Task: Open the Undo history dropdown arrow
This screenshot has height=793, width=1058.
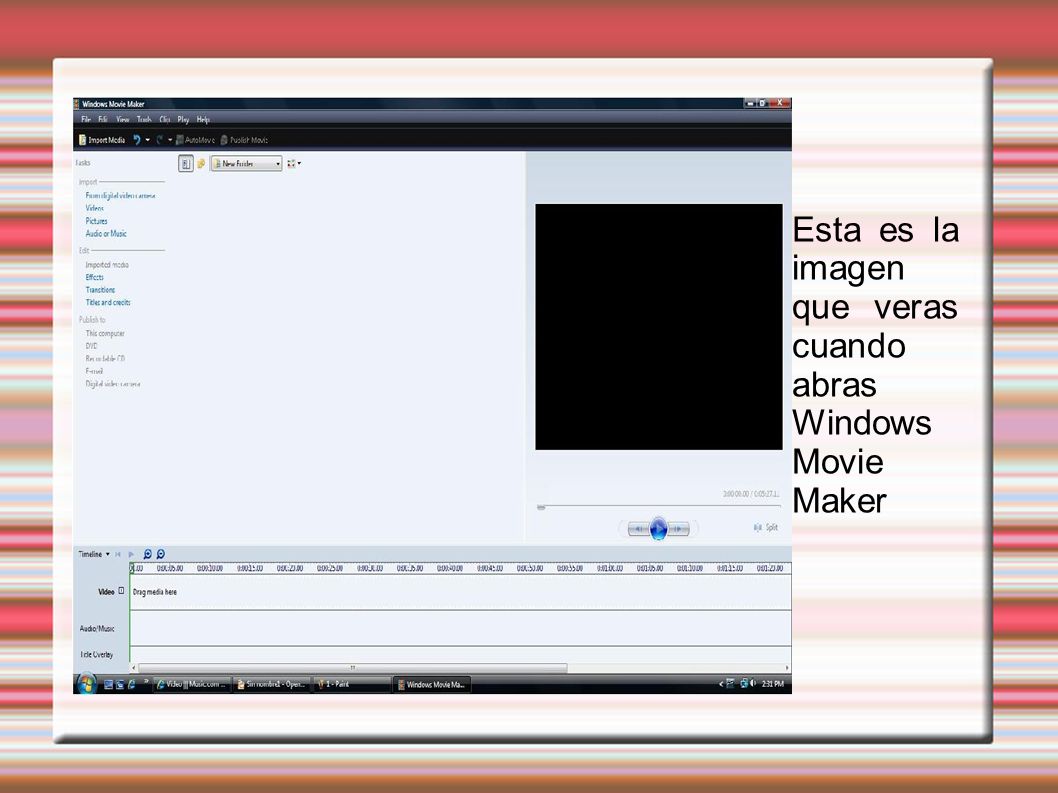Action: pyautogui.click(x=148, y=140)
